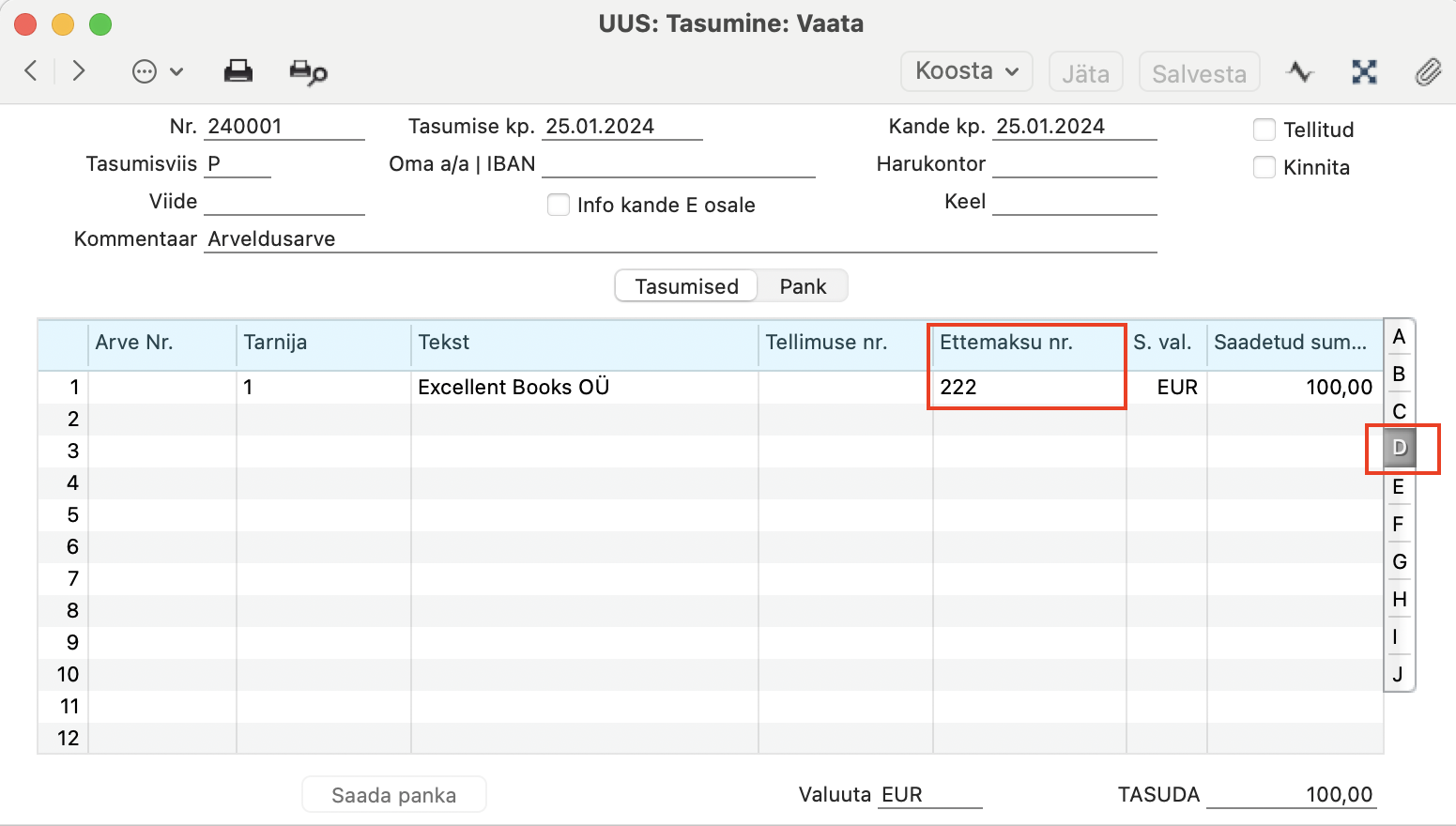1456x826 pixels.
Task: Click the expand window arrows icon
Action: [x=1364, y=71]
